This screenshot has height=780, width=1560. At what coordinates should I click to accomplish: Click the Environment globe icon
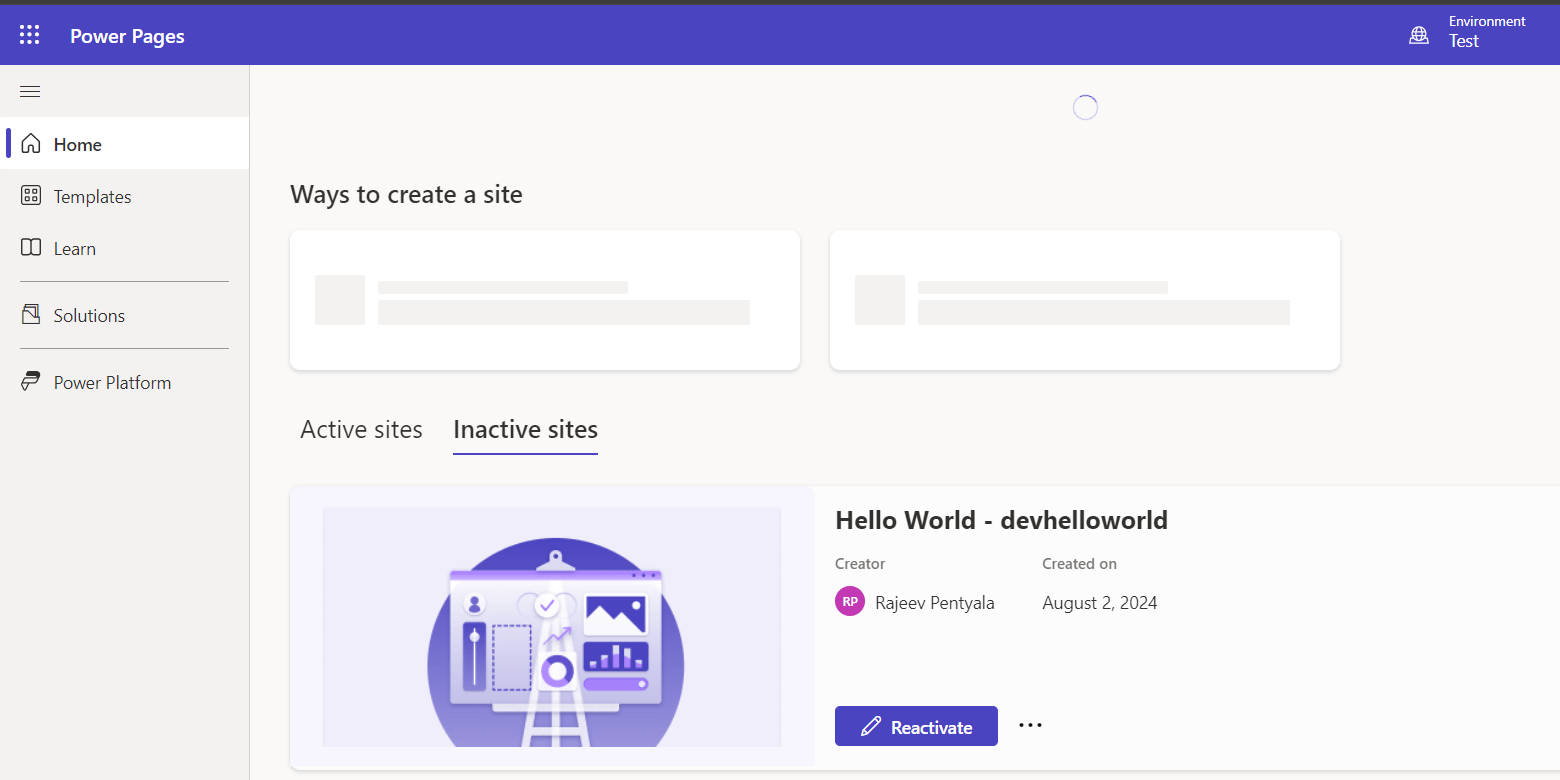point(1419,36)
